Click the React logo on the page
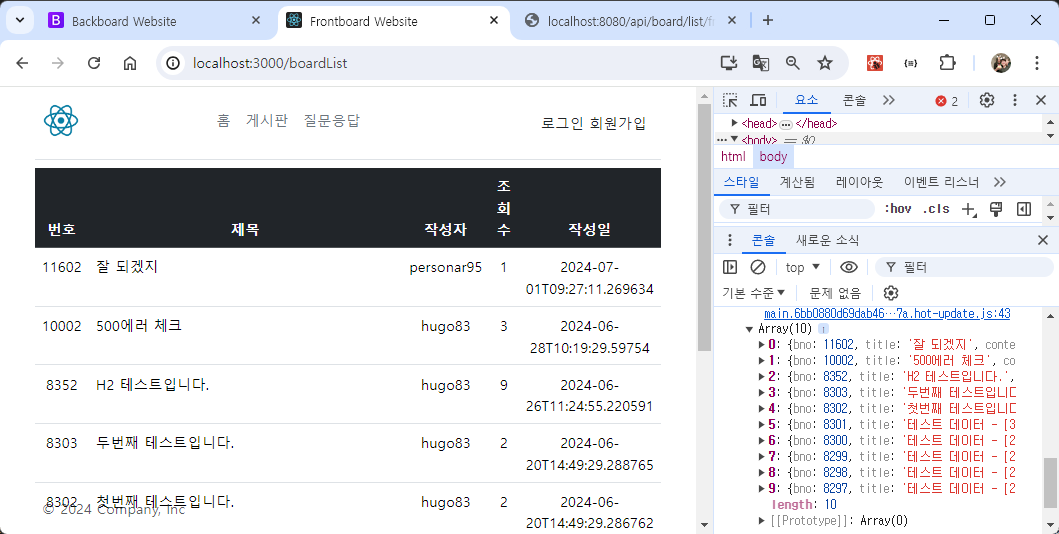 [61, 121]
